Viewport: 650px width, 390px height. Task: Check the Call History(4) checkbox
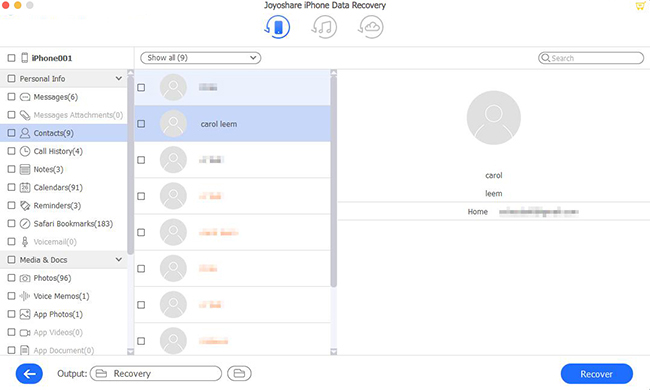pos(12,151)
